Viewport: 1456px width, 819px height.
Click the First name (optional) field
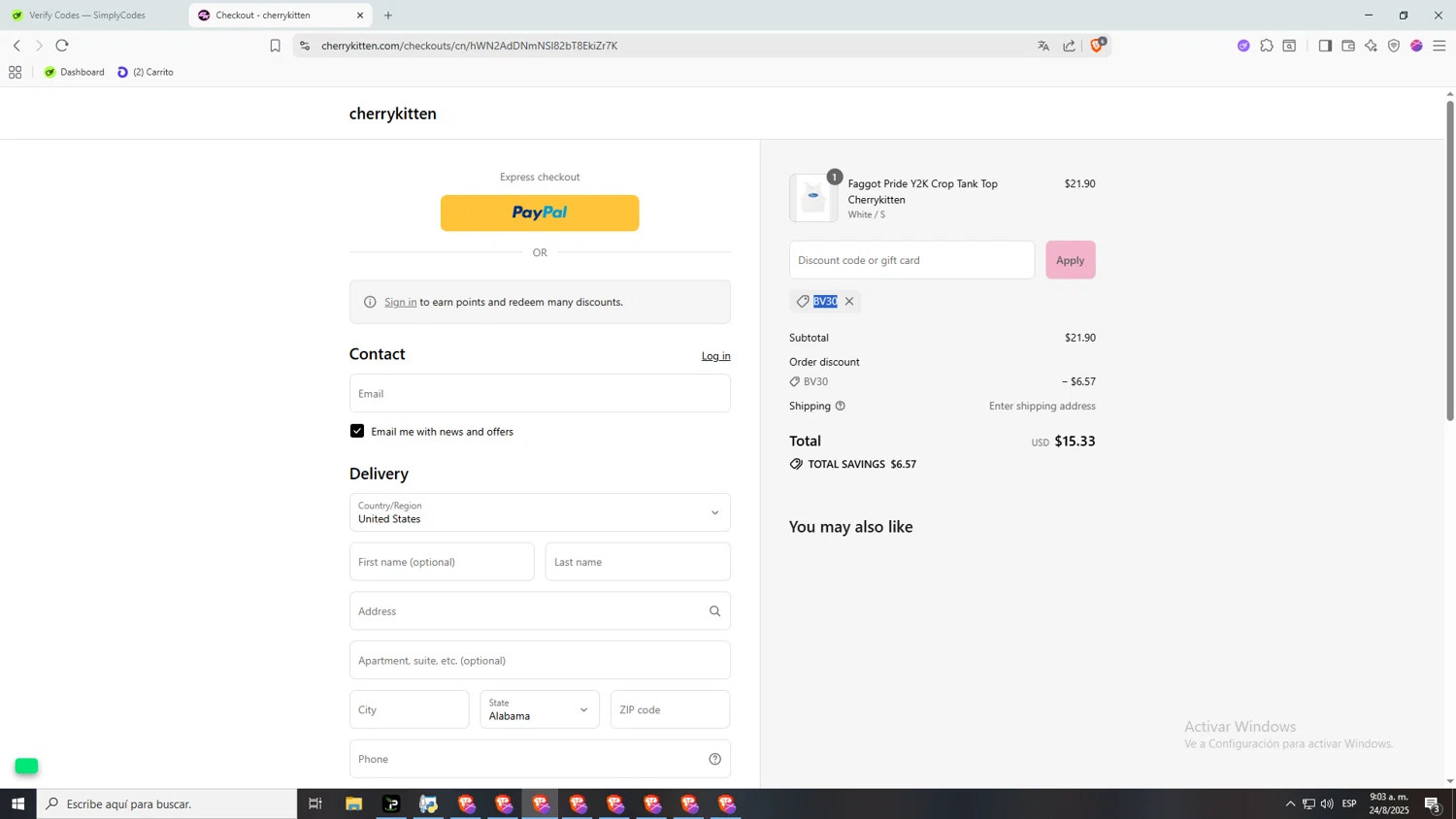coord(442,562)
